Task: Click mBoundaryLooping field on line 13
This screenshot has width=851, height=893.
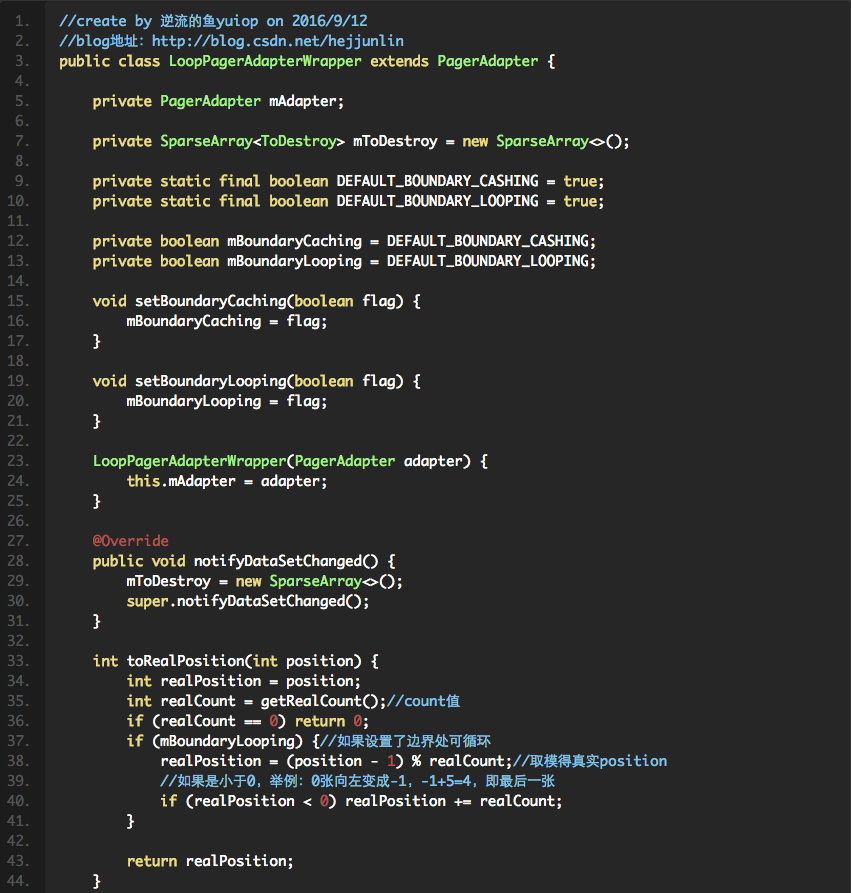Action: click(294, 261)
